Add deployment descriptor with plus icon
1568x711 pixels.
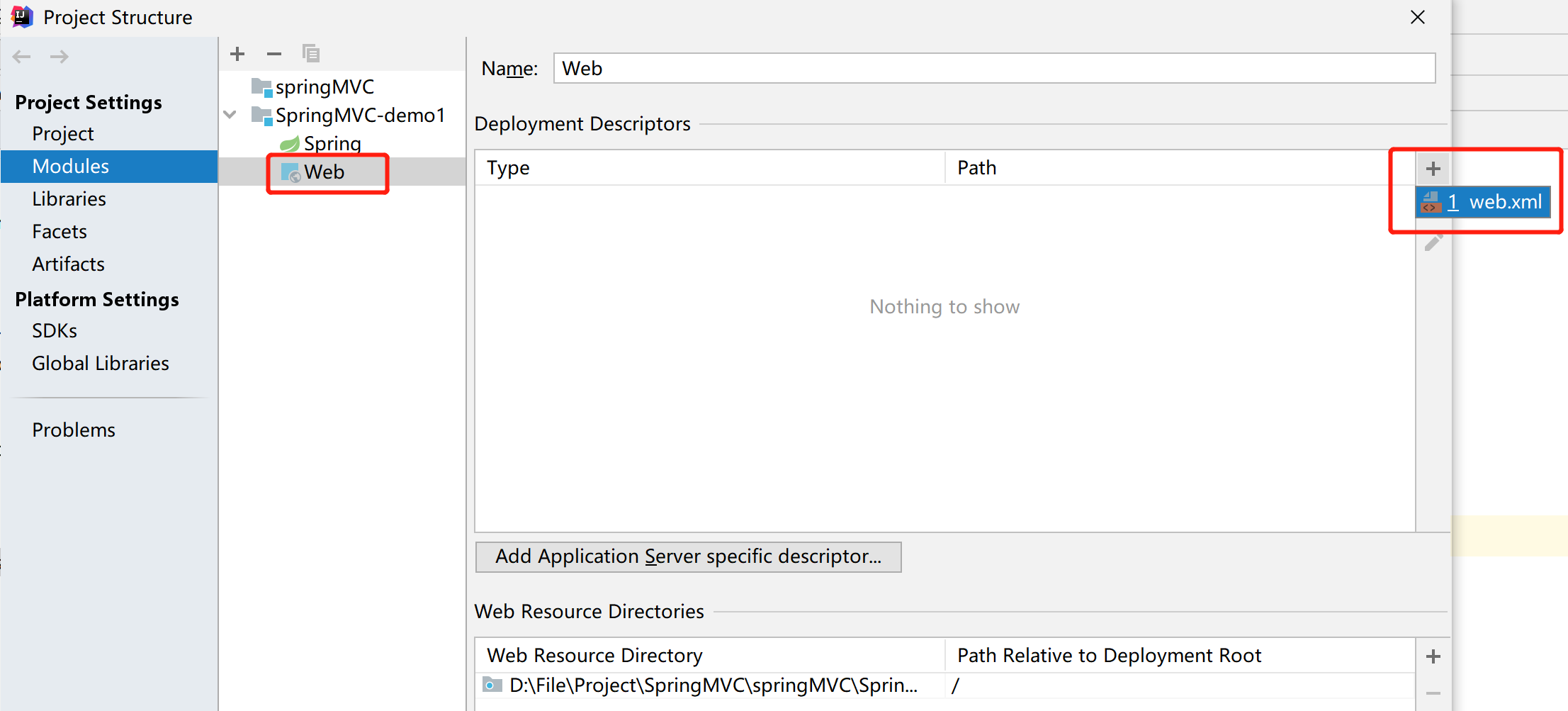[x=1433, y=169]
